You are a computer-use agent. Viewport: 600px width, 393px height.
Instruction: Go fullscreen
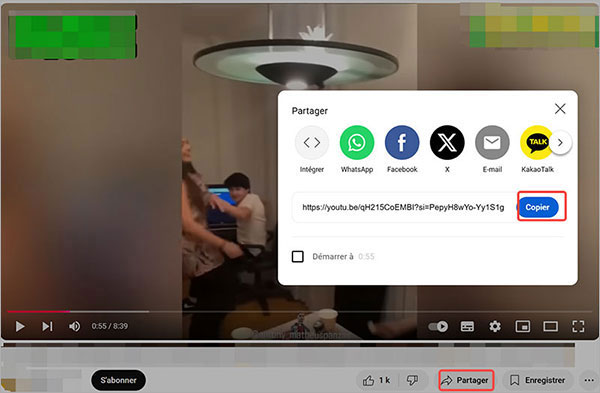tap(578, 326)
